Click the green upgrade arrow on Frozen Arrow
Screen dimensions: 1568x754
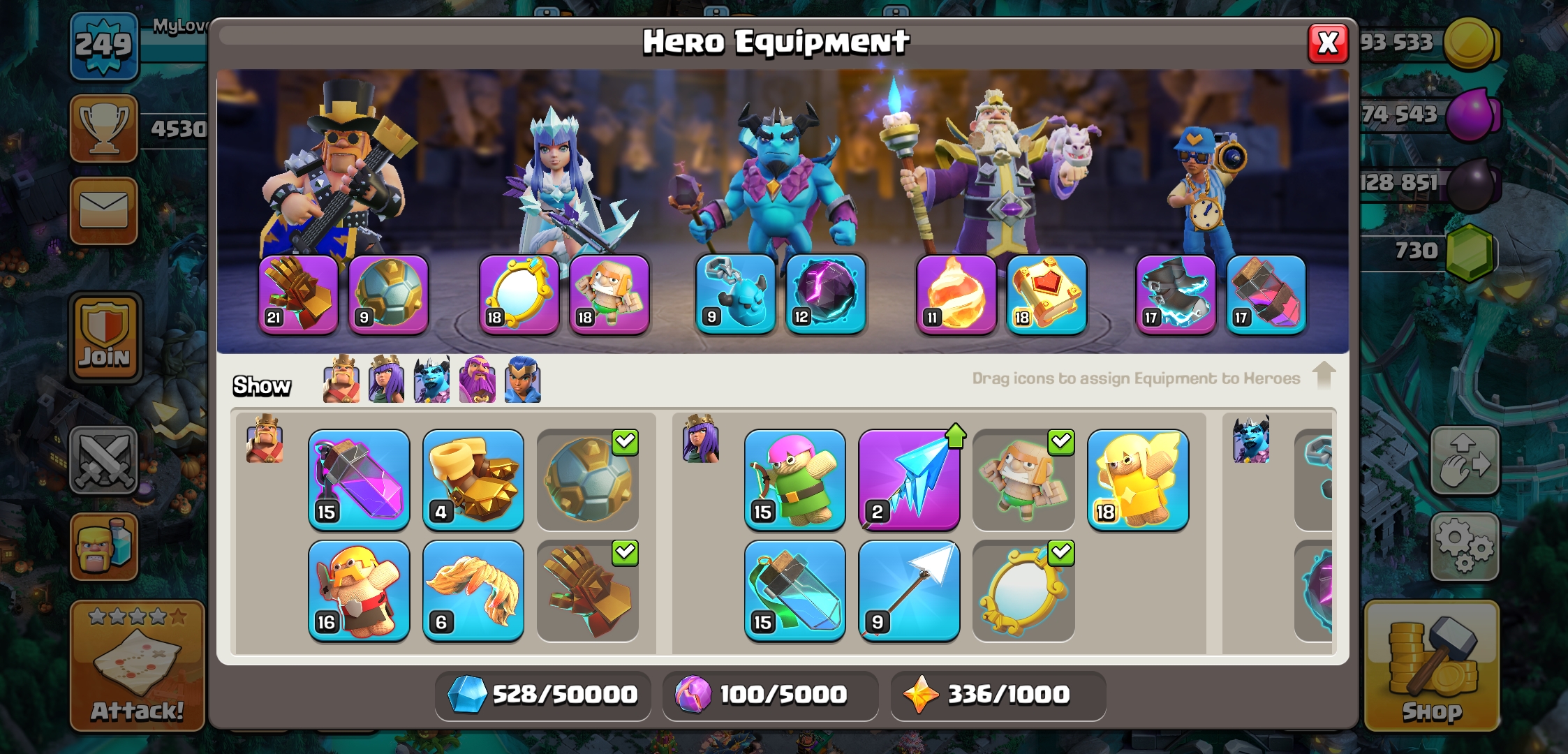[955, 436]
